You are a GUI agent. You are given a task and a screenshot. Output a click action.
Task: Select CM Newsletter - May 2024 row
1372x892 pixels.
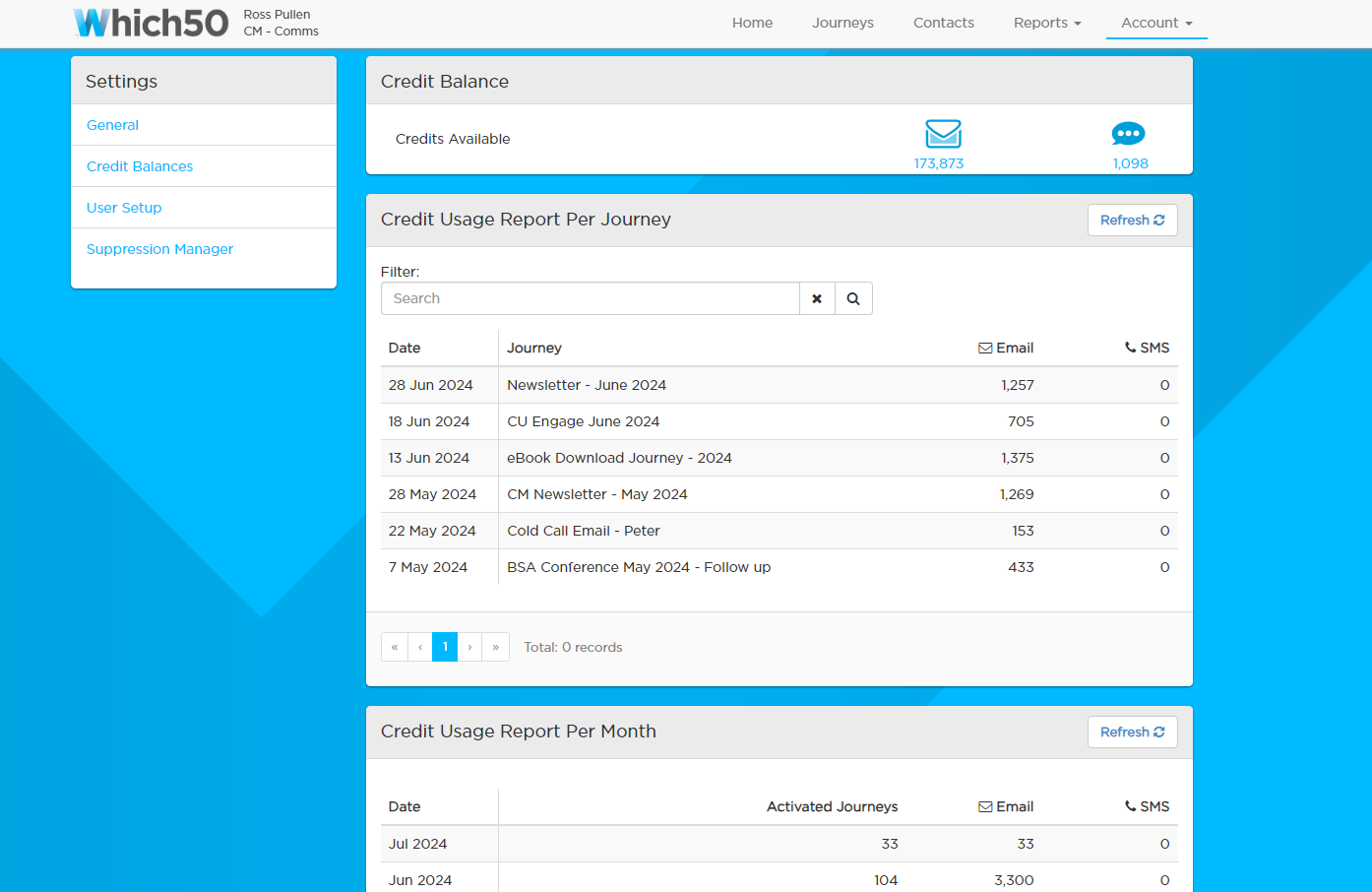780,494
